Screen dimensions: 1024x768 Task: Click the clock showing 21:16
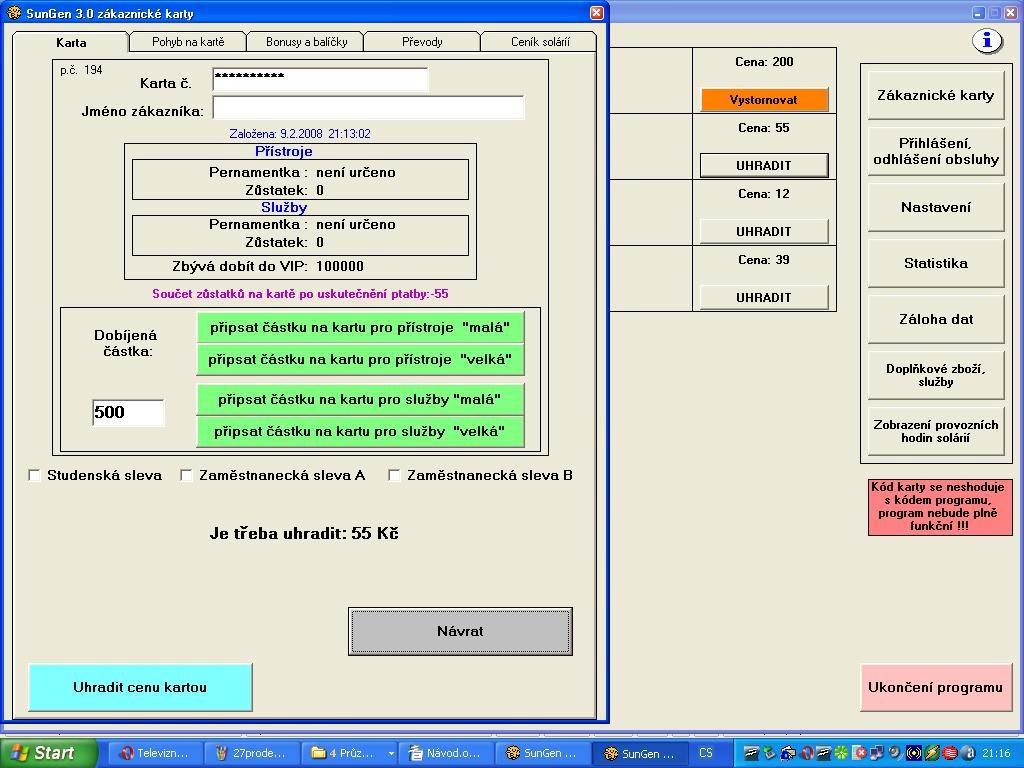996,753
